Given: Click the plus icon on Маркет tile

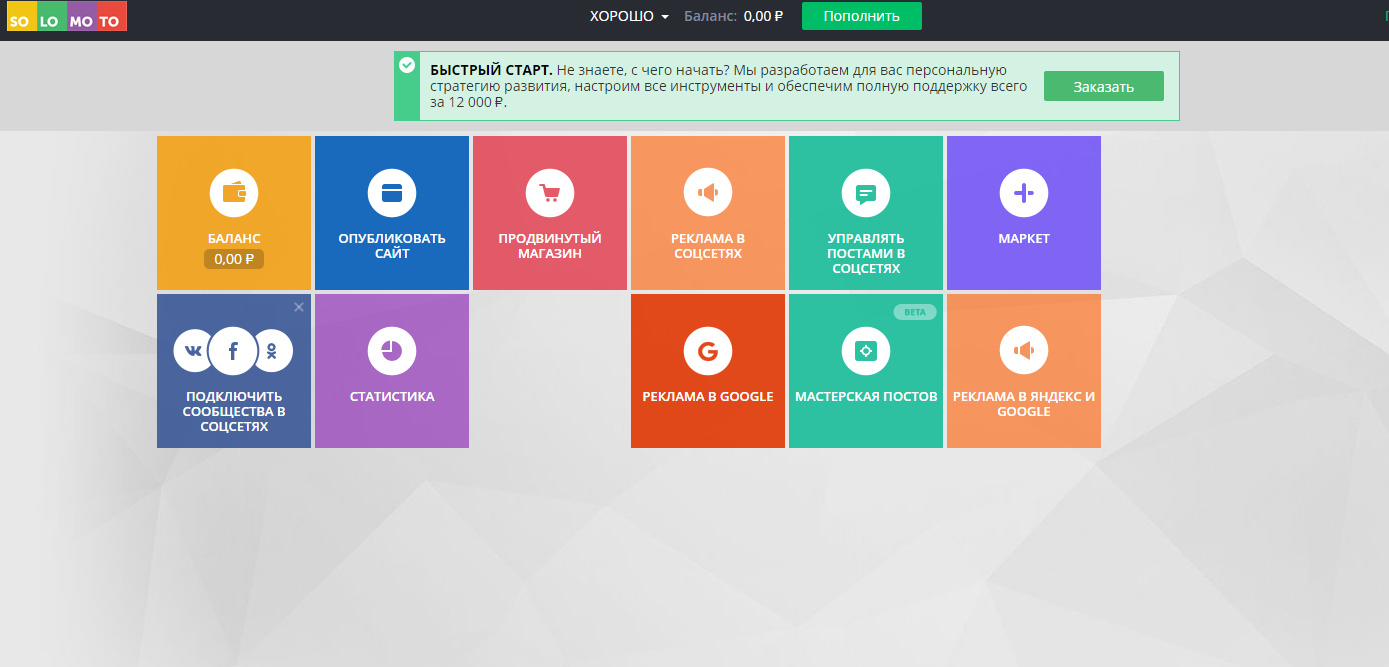Looking at the screenshot, I should [x=1024, y=193].
